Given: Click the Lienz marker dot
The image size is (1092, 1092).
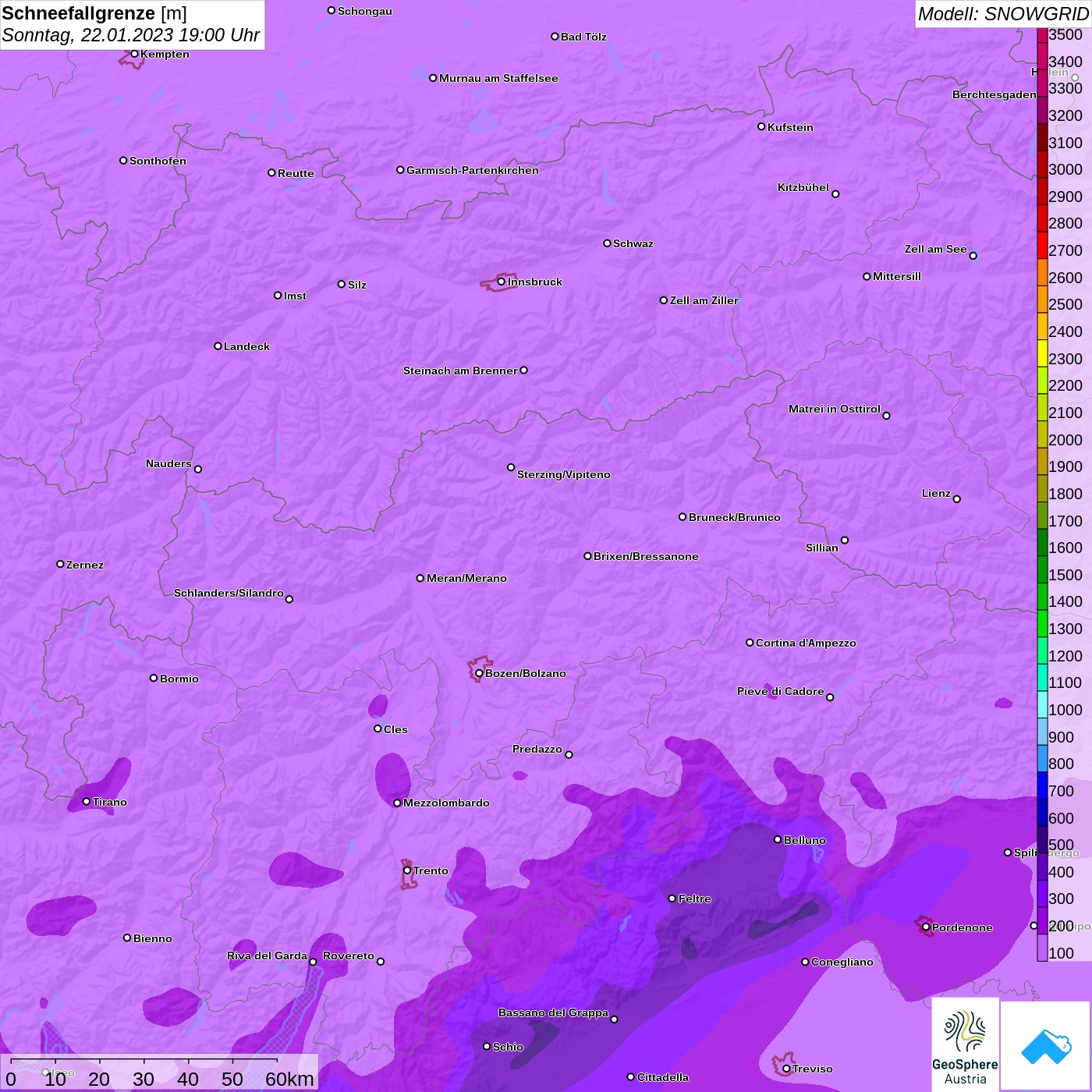Looking at the screenshot, I should (957, 499).
